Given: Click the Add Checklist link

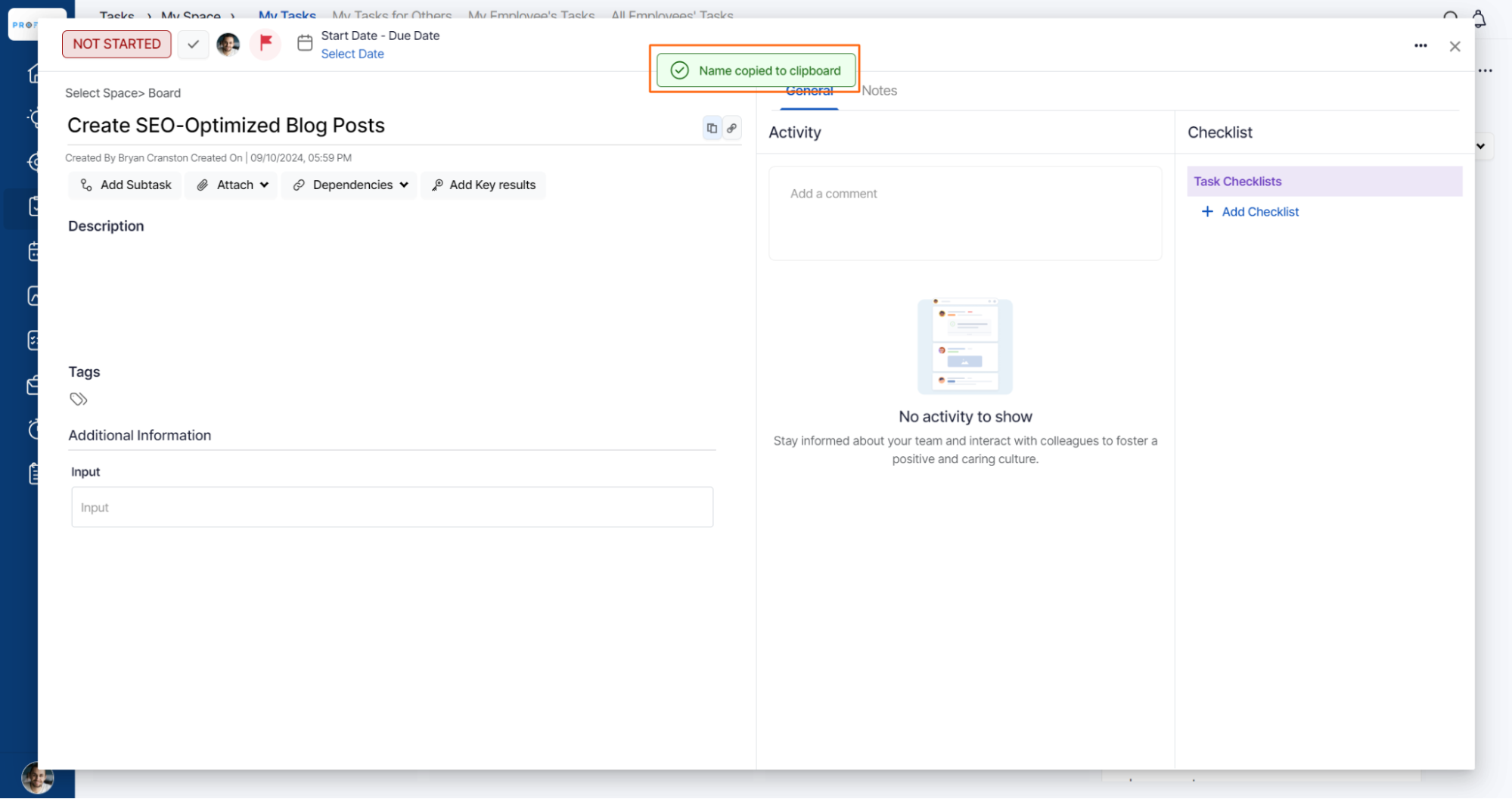Looking at the screenshot, I should coord(1259,212).
